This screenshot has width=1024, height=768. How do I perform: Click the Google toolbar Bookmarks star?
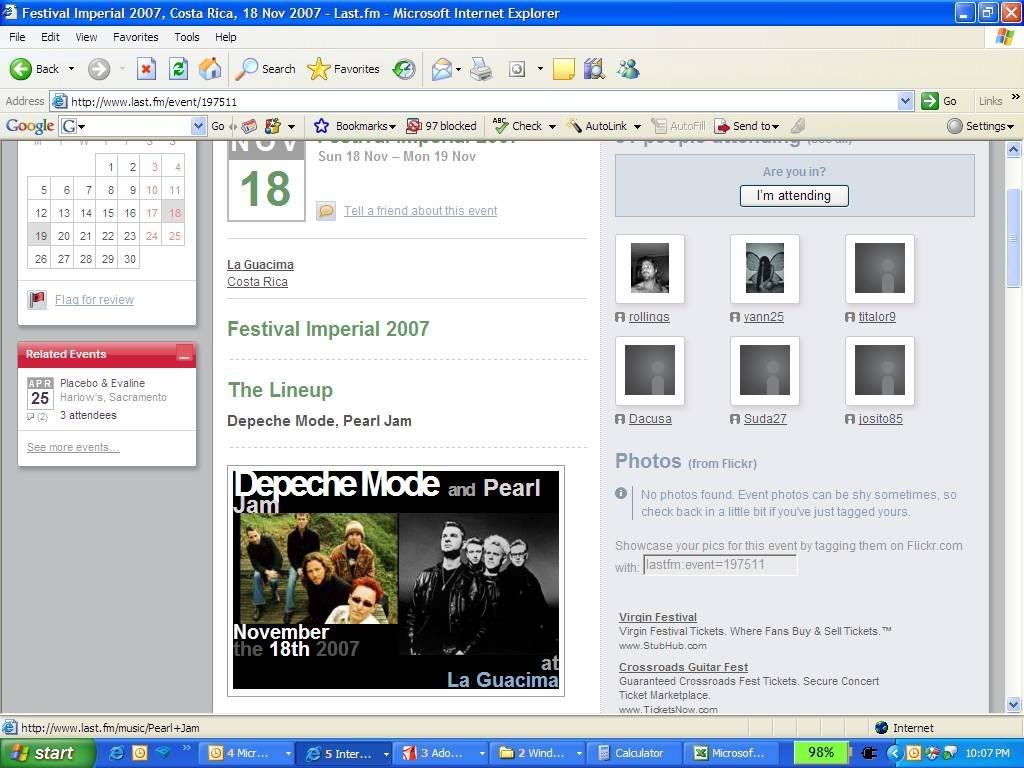coord(321,126)
